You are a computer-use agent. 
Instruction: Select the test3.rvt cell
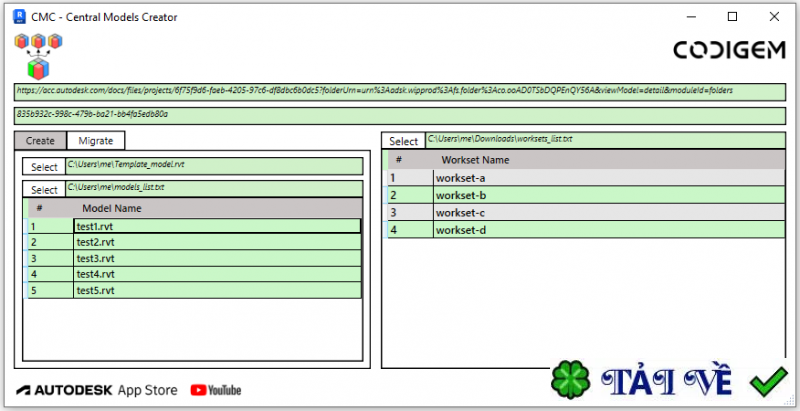217,258
